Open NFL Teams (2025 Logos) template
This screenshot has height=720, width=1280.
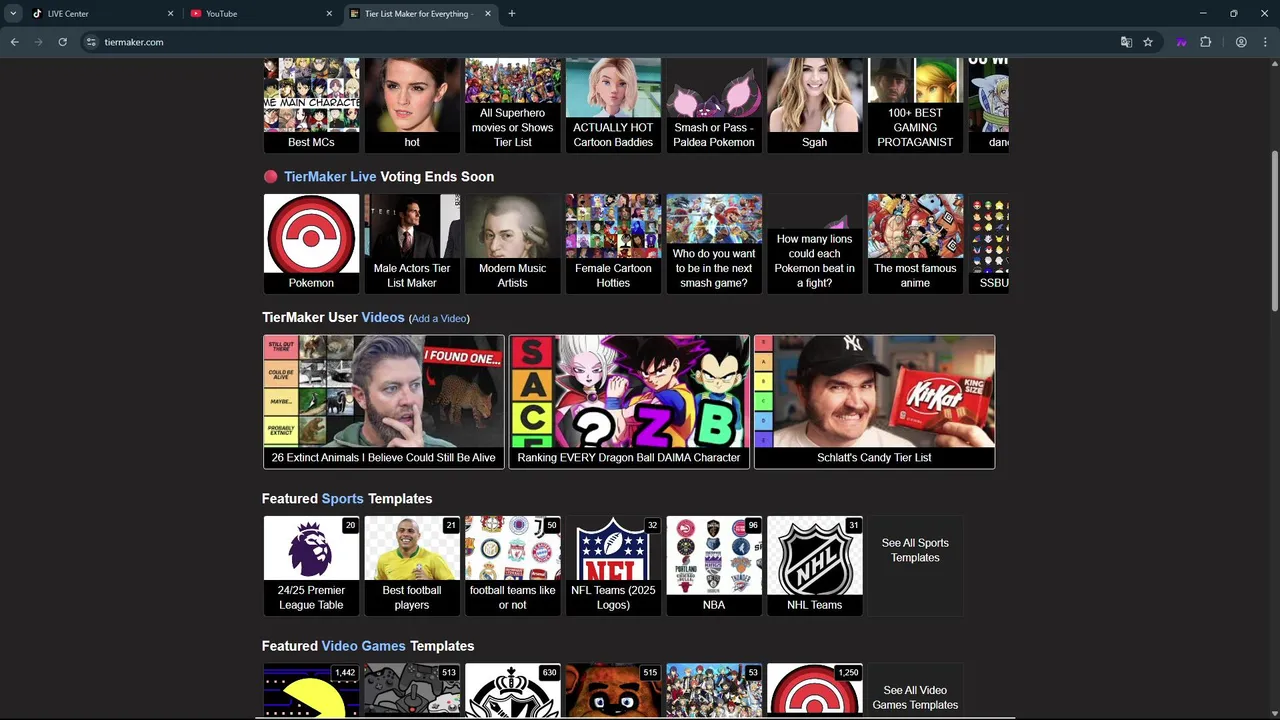[x=613, y=565]
